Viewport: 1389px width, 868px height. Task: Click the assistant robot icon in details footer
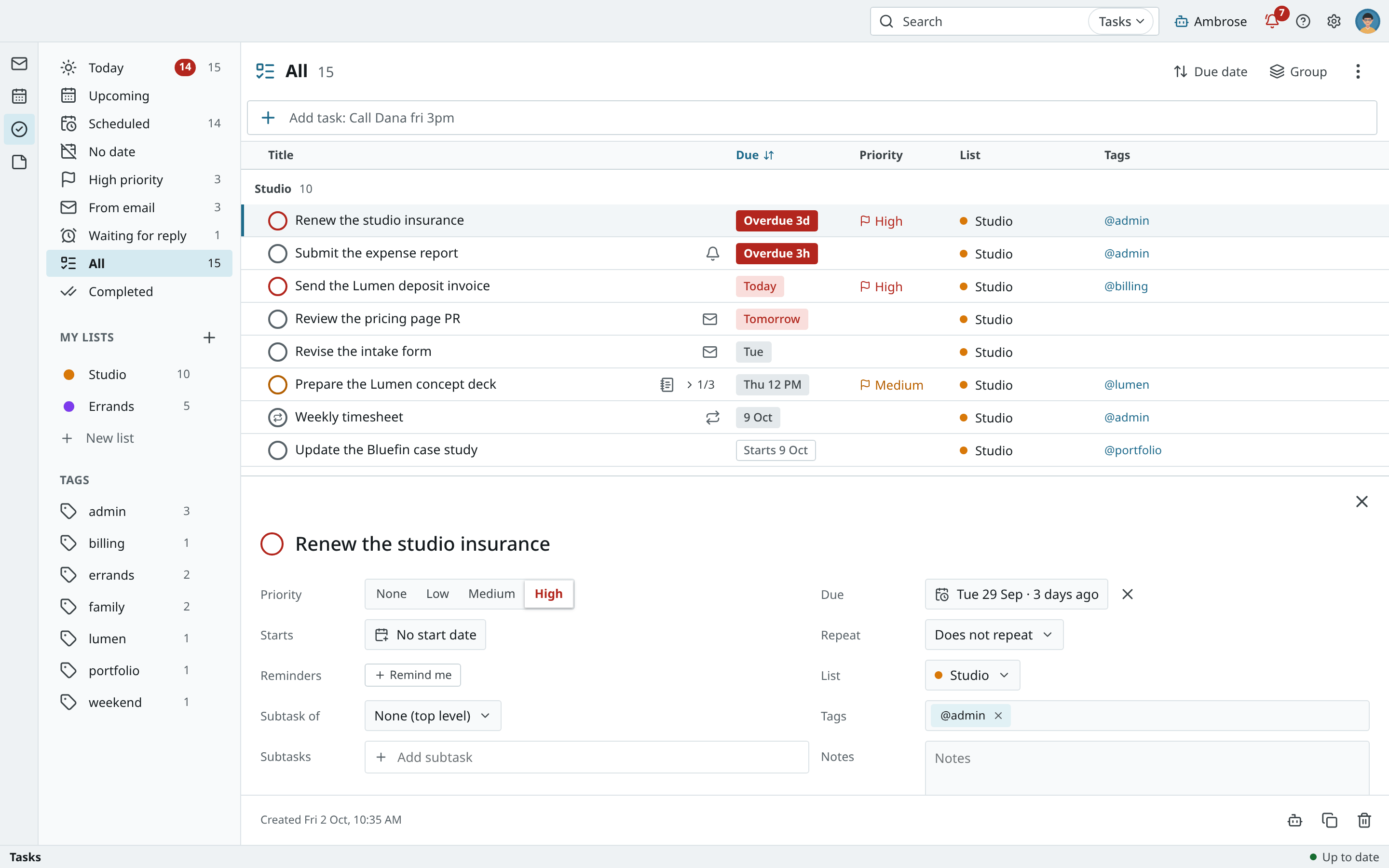[x=1295, y=820]
